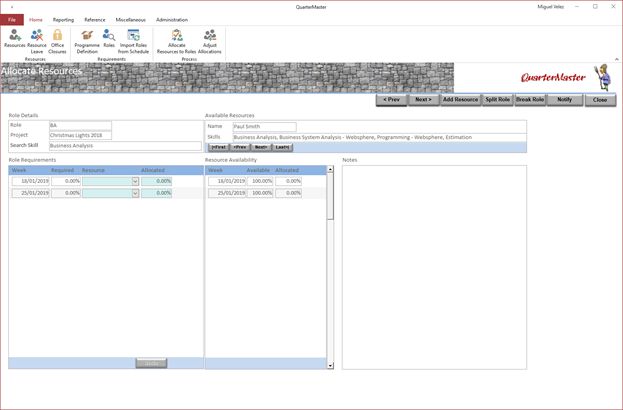
Task: Click Availability Allocated 0.00% for 25/01/2019
Action: (x=288, y=193)
